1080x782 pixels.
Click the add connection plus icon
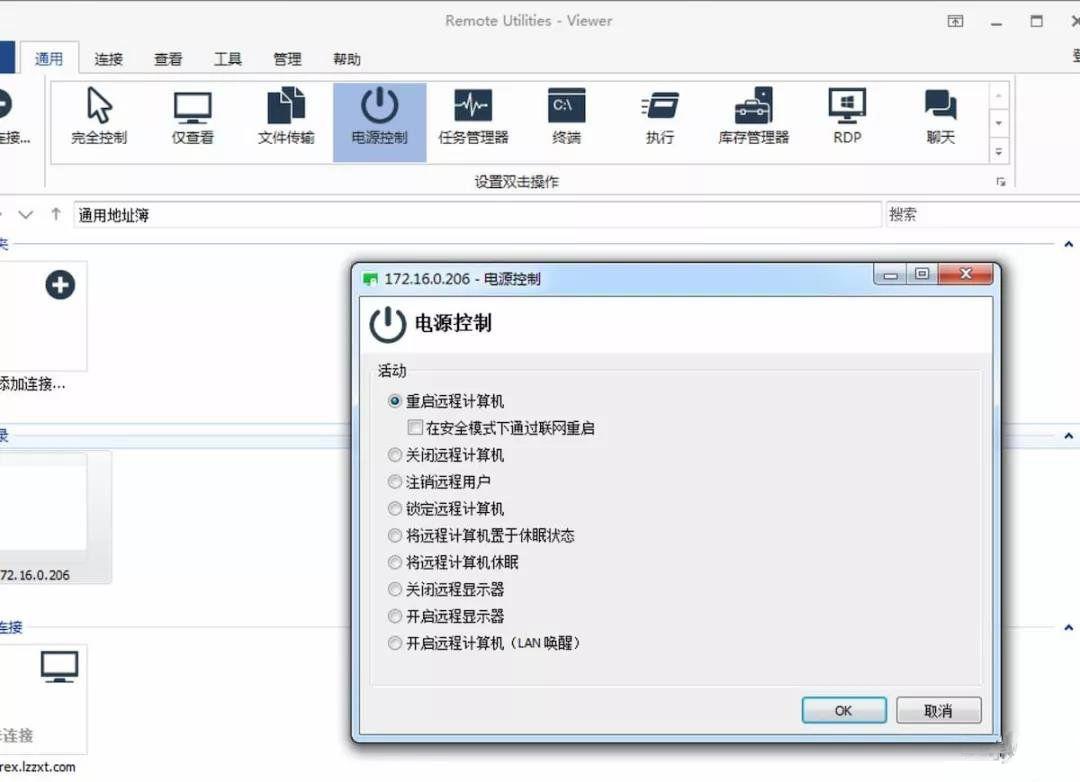pyautogui.click(x=60, y=285)
